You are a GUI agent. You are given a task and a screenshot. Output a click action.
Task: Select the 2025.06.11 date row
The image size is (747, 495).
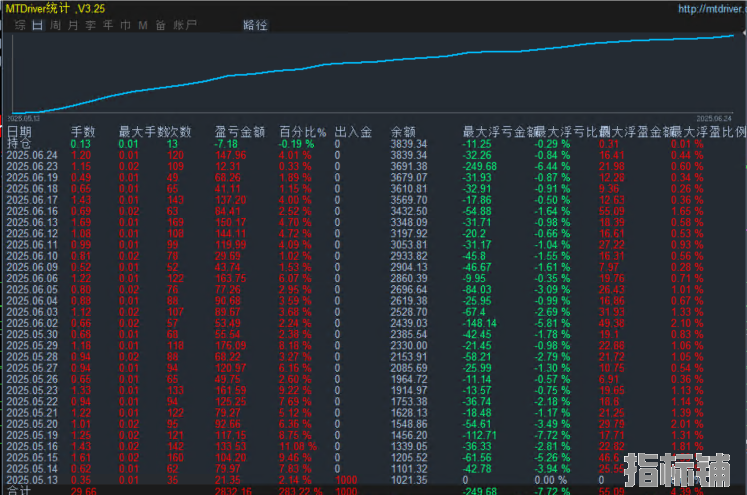coord(32,245)
